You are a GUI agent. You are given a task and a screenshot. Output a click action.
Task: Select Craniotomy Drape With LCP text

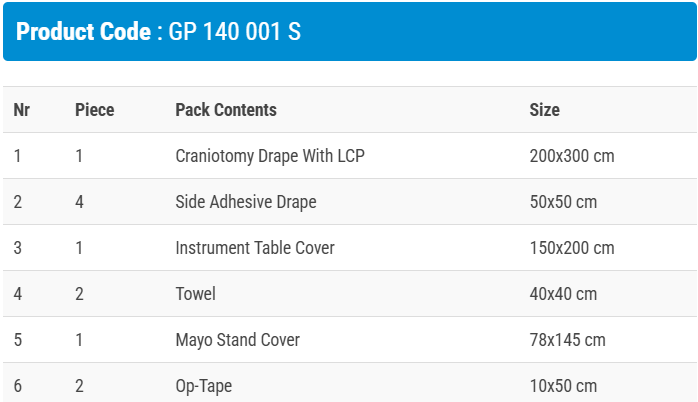(x=270, y=156)
